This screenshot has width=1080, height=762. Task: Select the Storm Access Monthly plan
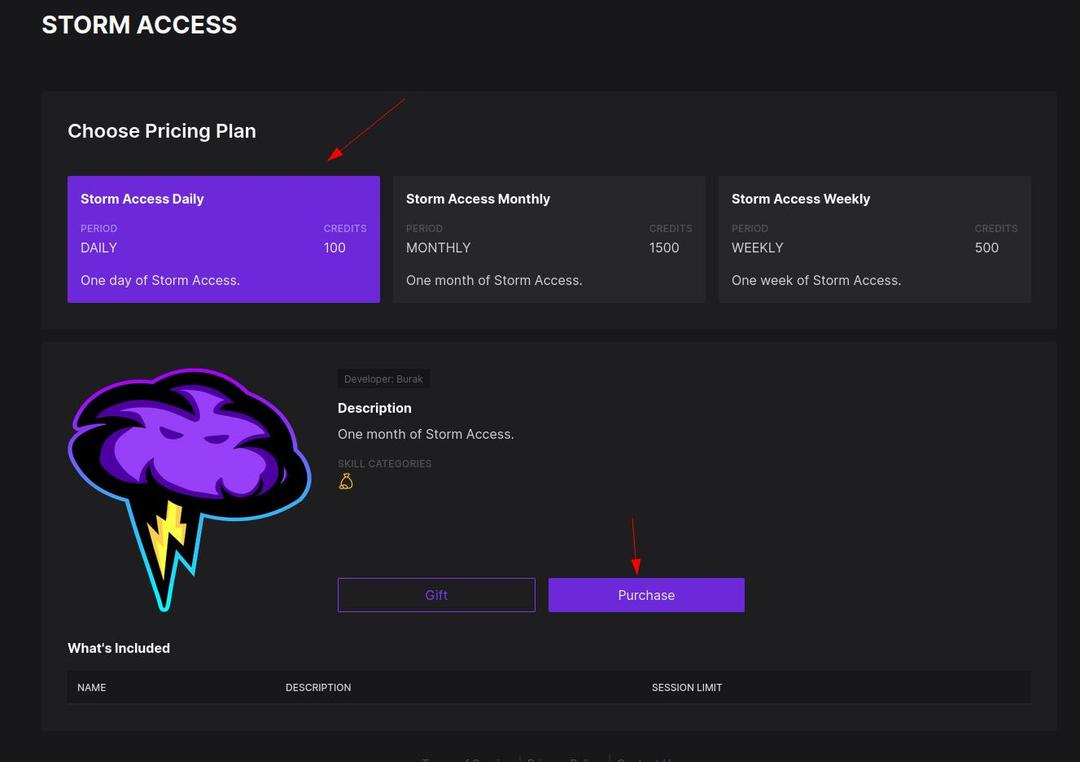coord(548,238)
